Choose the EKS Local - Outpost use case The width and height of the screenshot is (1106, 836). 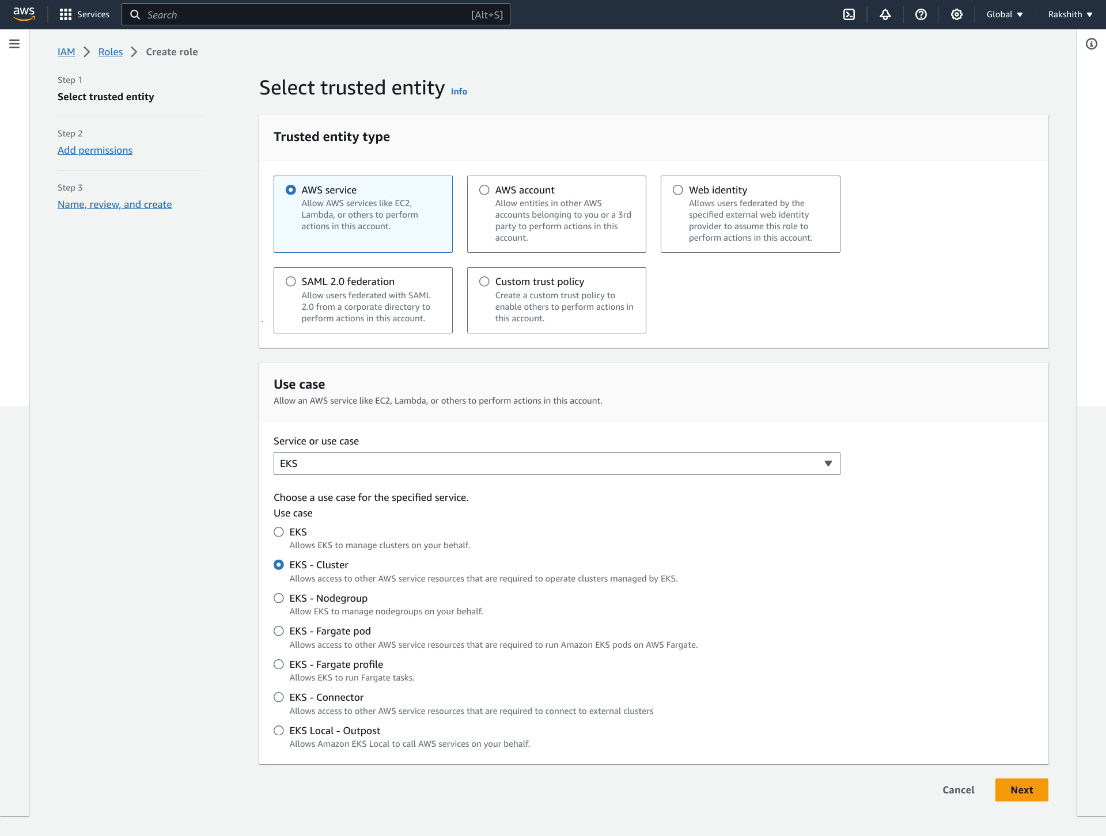(x=279, y=730)
